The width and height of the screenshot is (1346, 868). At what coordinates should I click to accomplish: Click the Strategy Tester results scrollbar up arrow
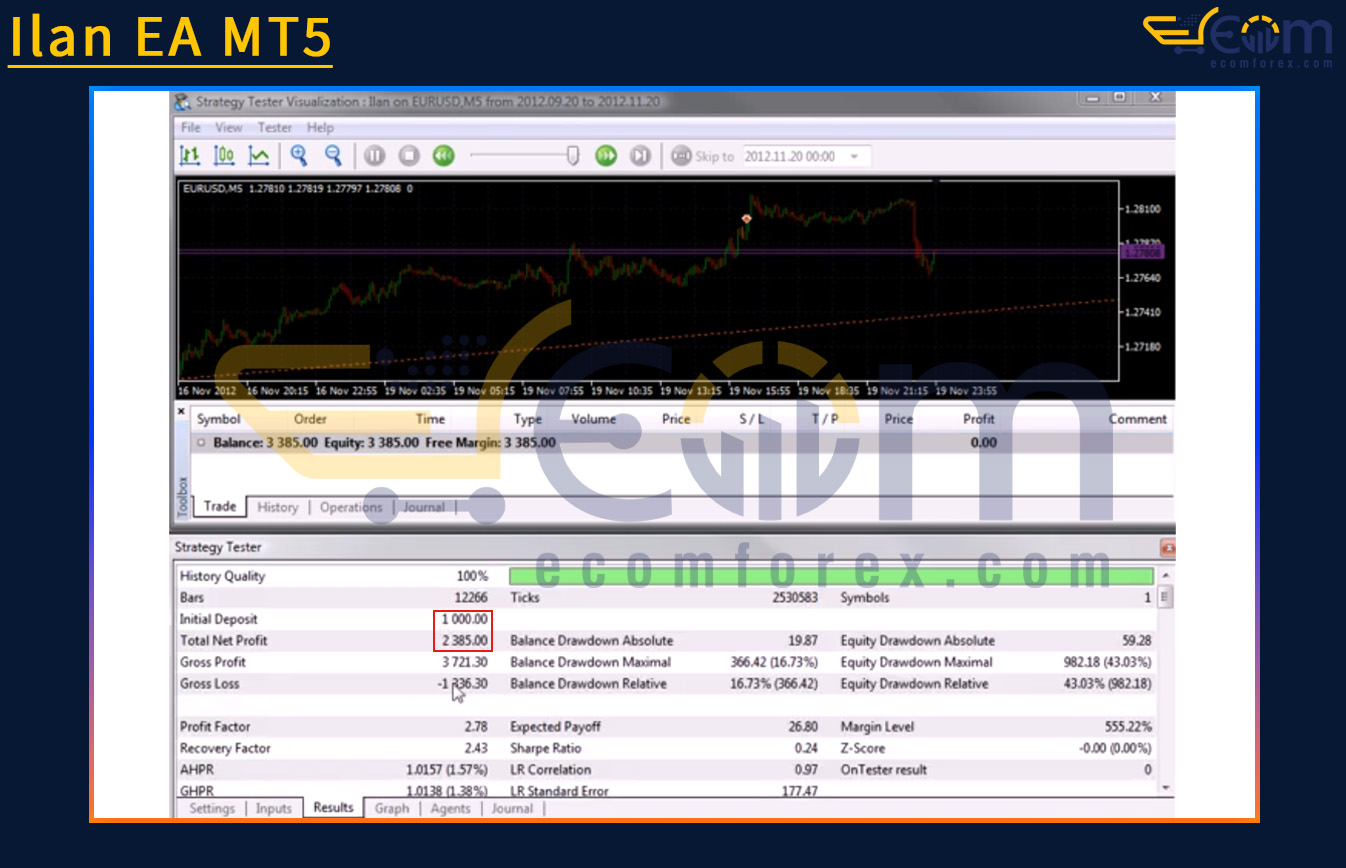(x=1165, y=576)
